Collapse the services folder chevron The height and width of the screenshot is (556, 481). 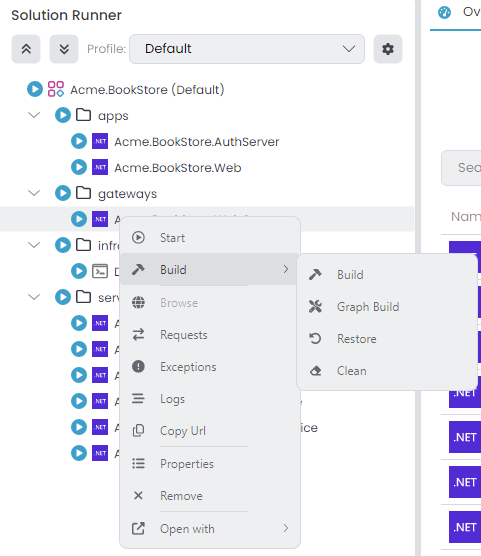click(x=34, y=297)
